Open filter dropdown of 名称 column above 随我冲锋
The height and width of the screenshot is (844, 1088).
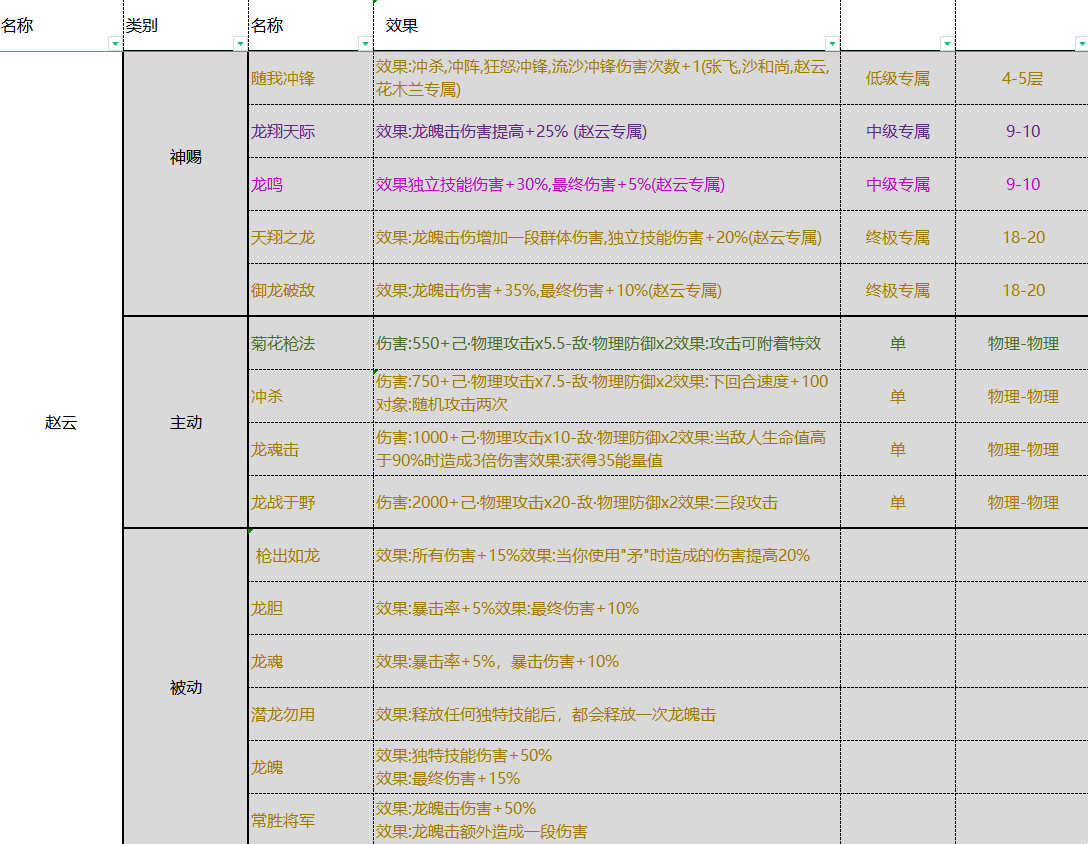tap(365, 44)
